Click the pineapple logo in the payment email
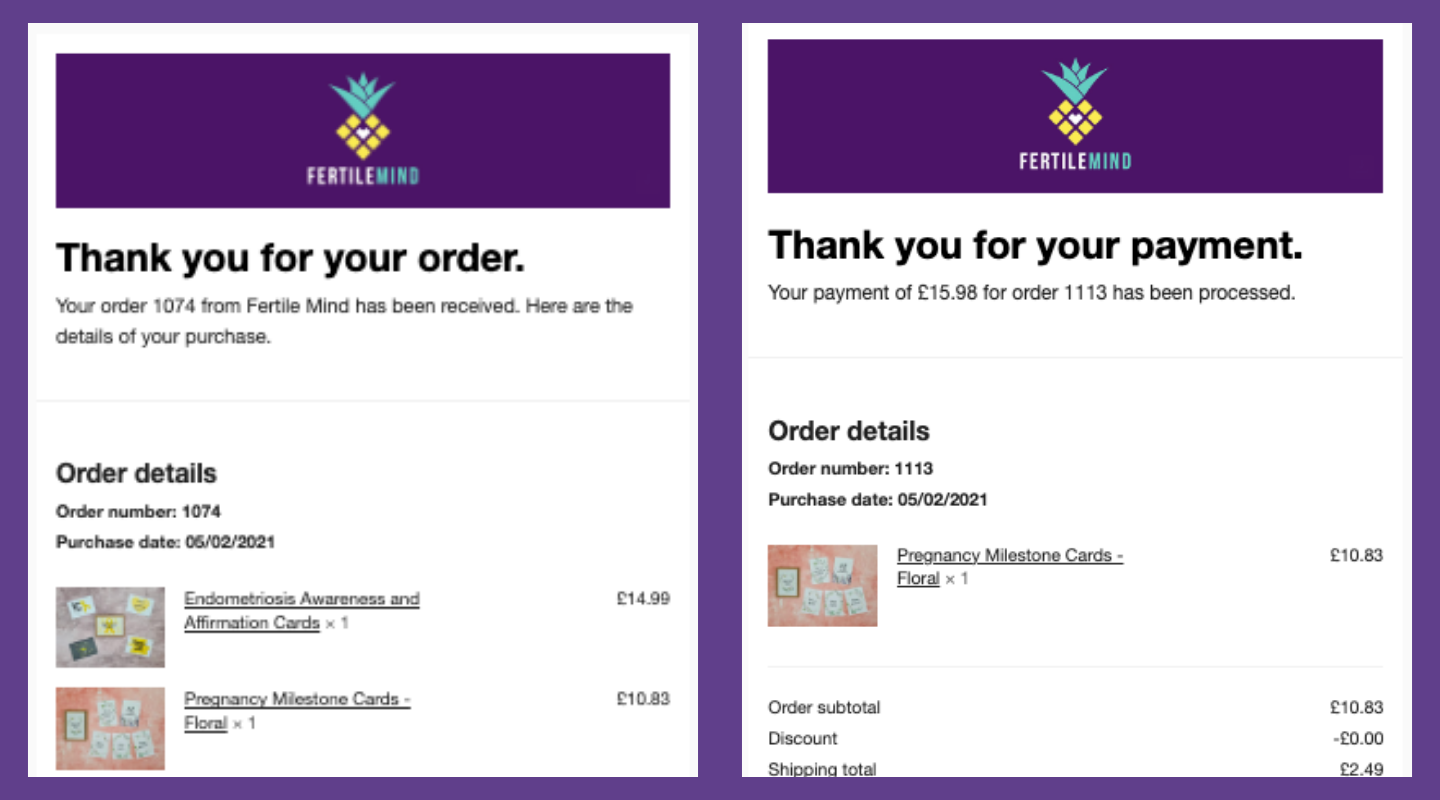1440x800 pixels. click(1075, 102)
